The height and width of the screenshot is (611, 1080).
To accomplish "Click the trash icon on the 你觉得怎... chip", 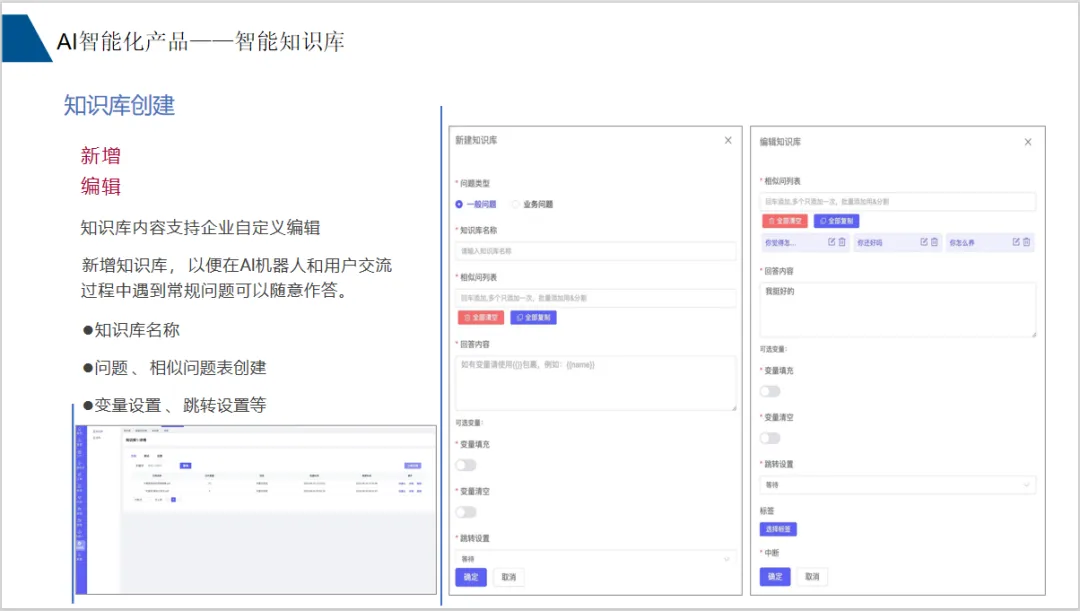I will (842, 242).
